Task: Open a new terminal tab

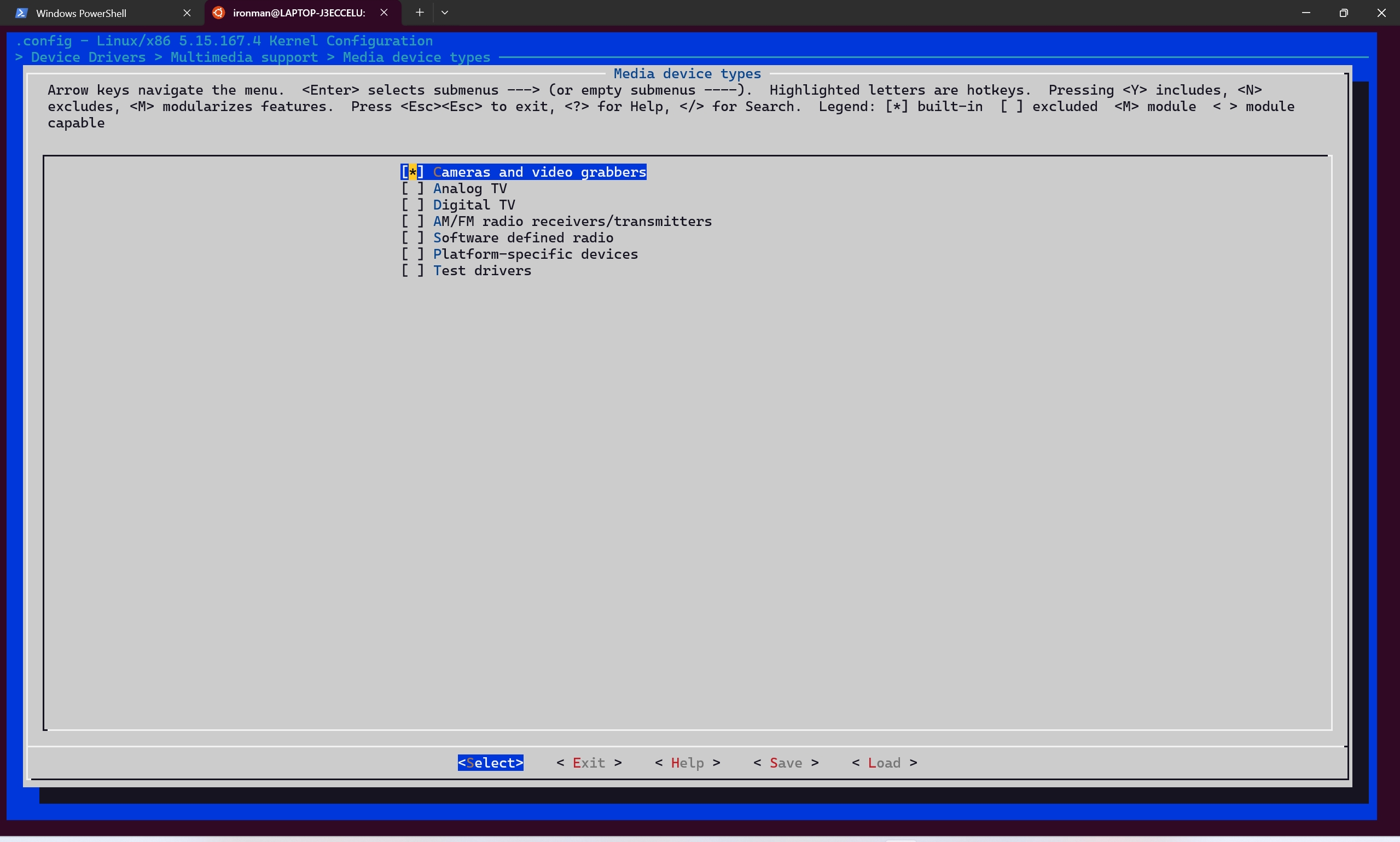Action: 419,13
